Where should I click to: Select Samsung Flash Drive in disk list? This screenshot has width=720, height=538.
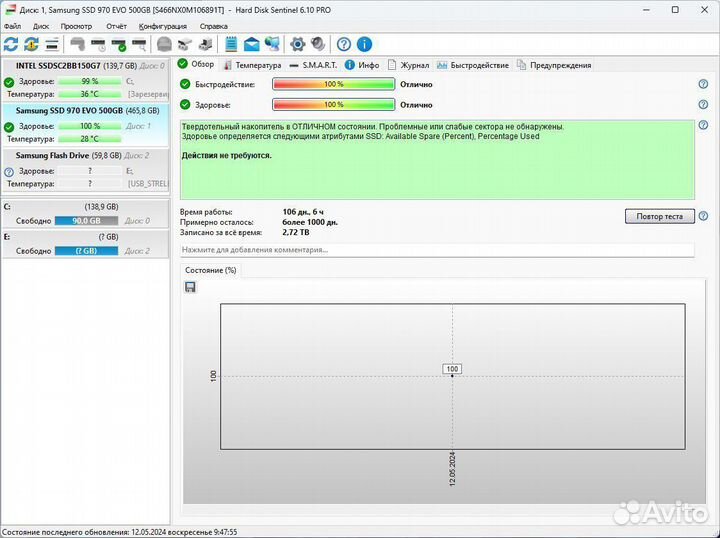pos(86,170)
